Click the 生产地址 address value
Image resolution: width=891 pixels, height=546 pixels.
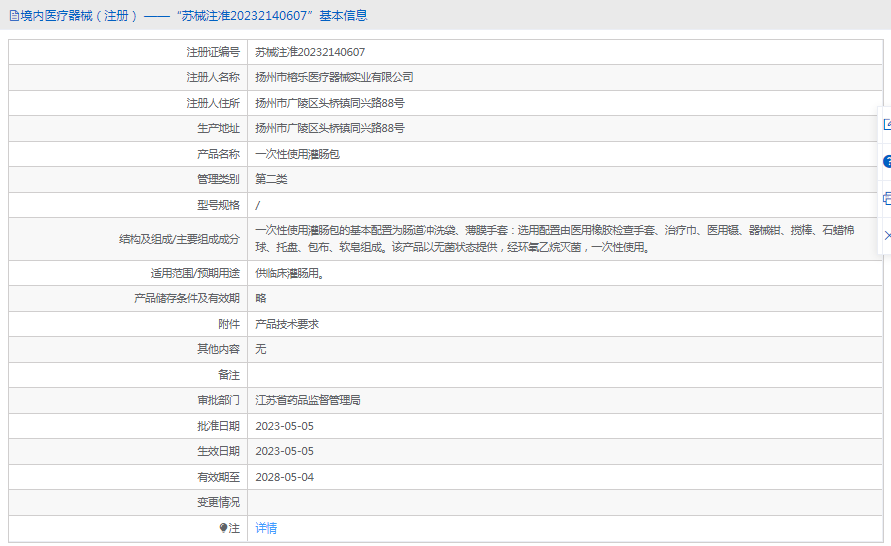330,128
